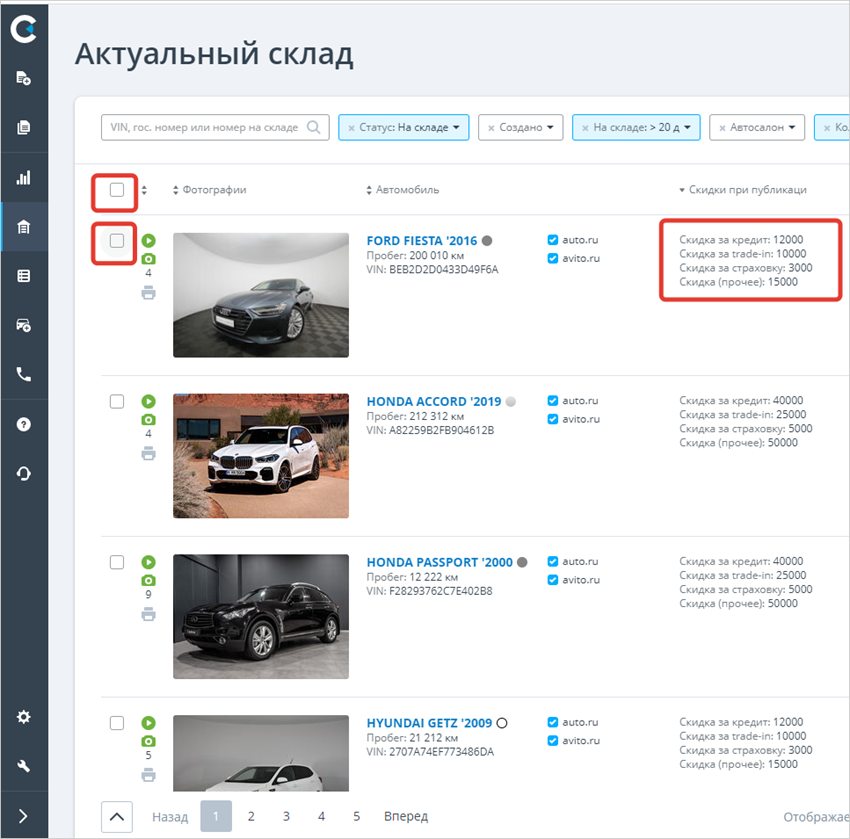Click the app logo in sidebar
The width and height of the screenshot is (850, 839).
pyautogui.click(x=23, y=29)
